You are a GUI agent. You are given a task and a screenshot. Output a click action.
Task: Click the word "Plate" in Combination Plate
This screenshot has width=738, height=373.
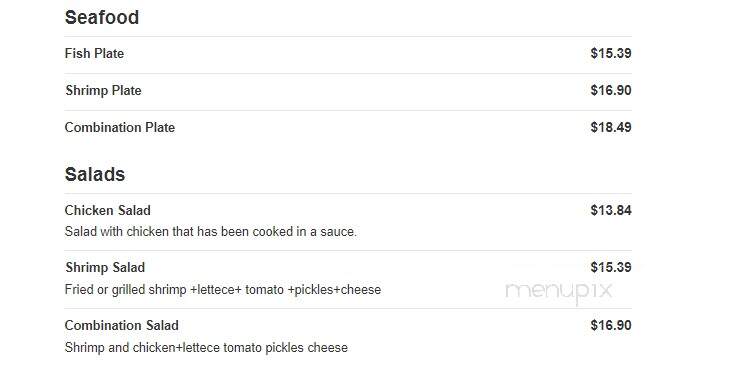(x=160, y=128)
